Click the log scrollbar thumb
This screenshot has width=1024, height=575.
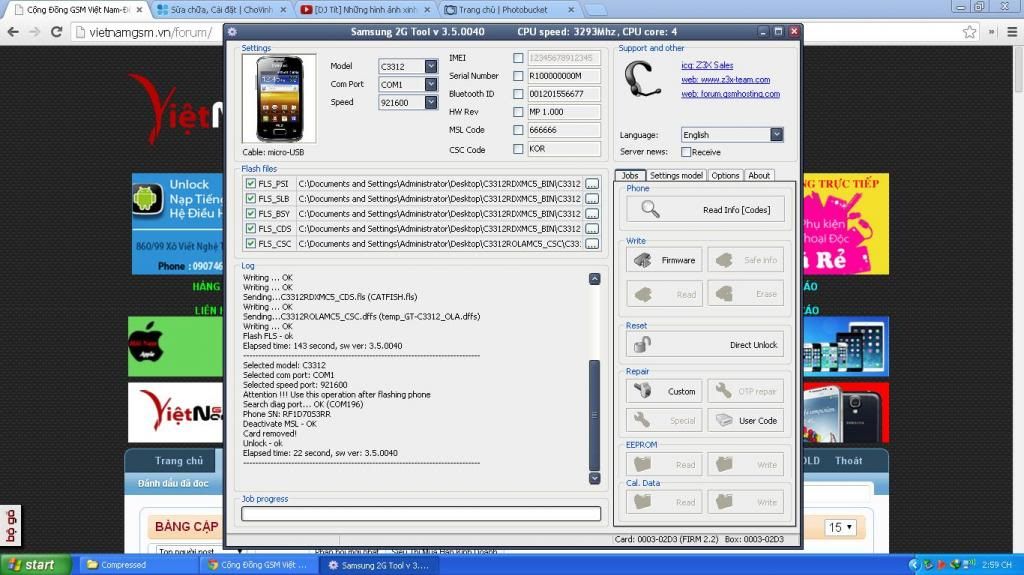tap(594, 414)
